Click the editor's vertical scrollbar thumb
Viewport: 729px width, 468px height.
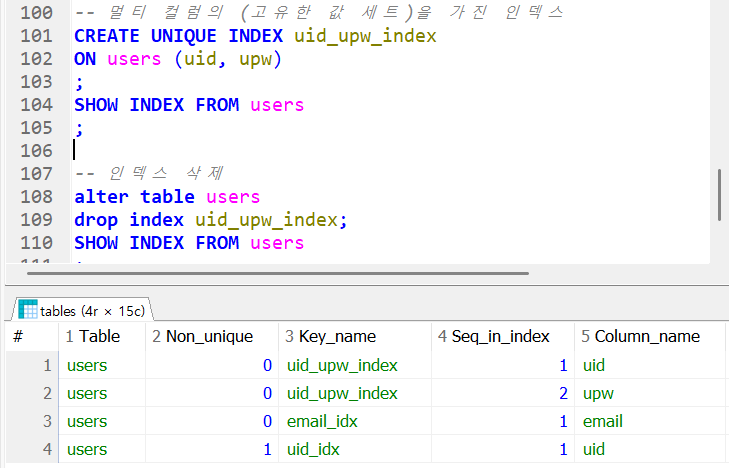[719, 195]
